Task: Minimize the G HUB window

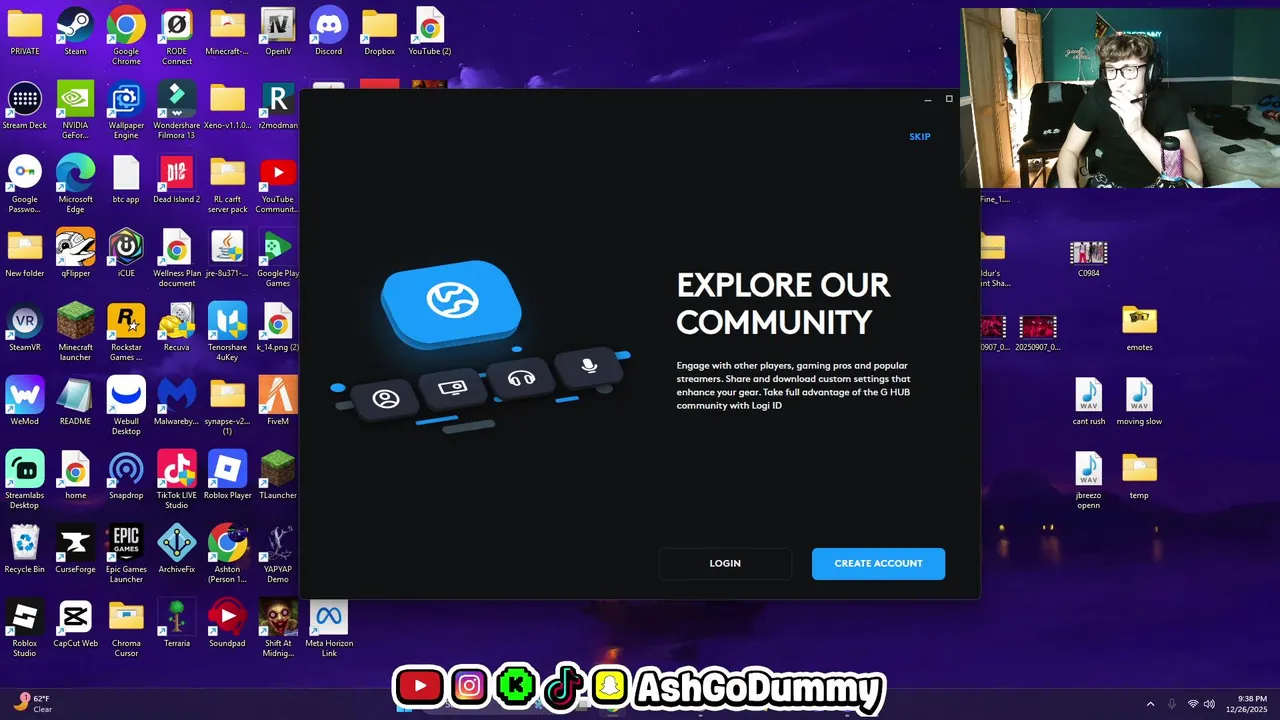Action: pos(928,99)
